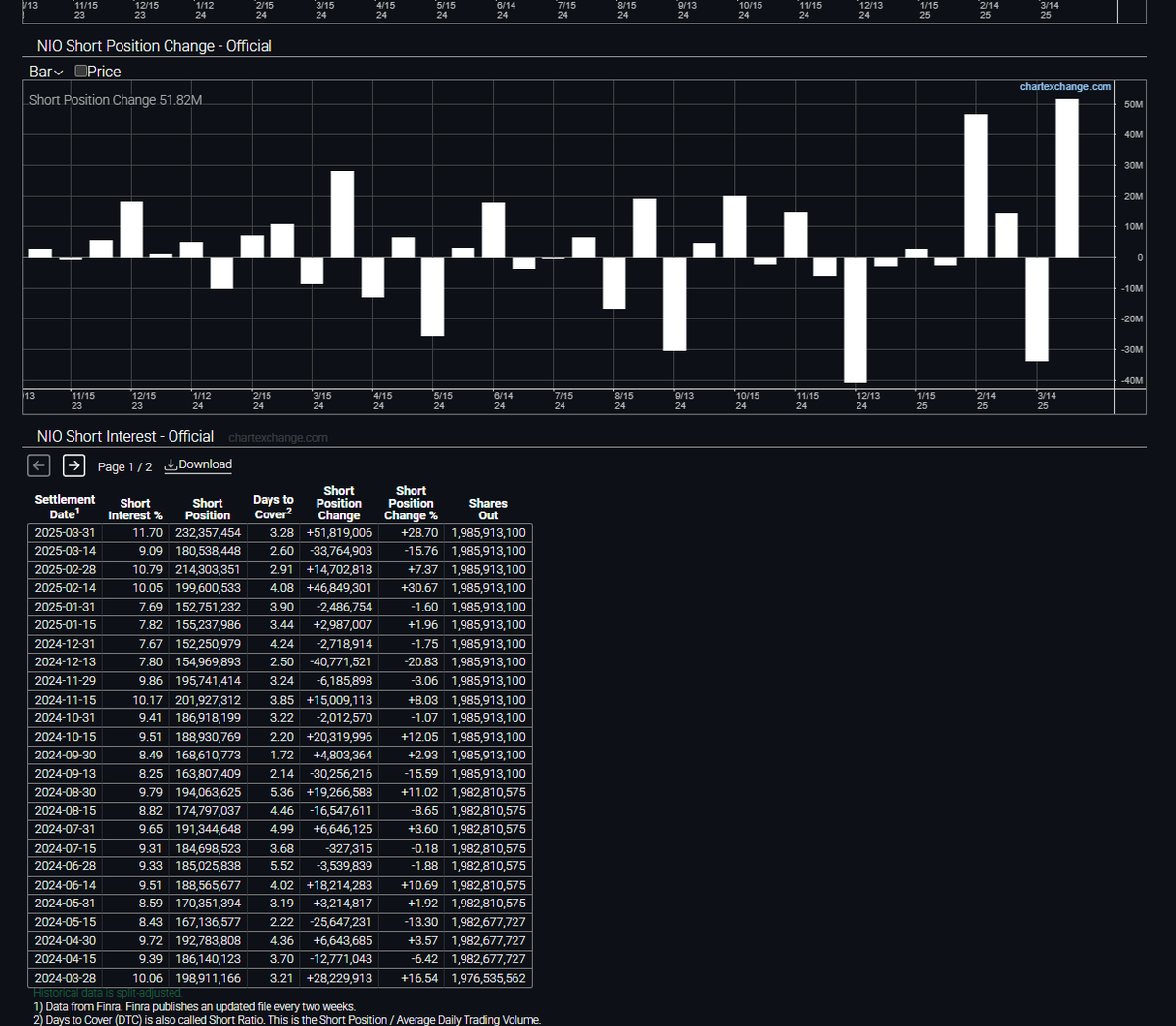Image resolution: width=1176 pixels, height=1026 pixels.
Task: Click the -25,647,231 change value
Action: (x=341, y=922)
